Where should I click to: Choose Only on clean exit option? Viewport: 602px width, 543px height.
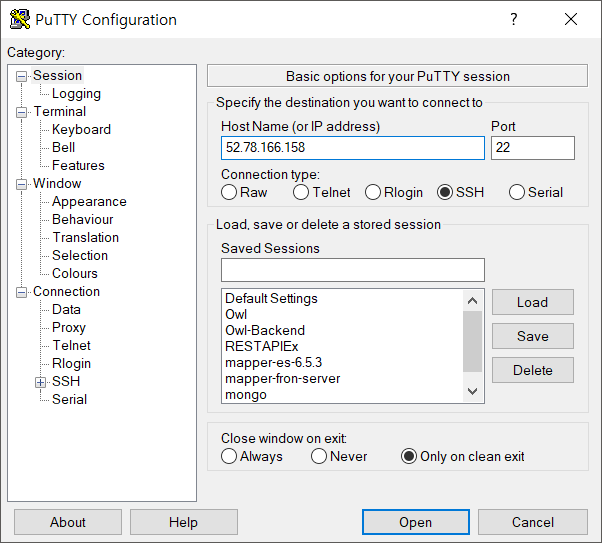pyautogui.click(x=463, y=457)
